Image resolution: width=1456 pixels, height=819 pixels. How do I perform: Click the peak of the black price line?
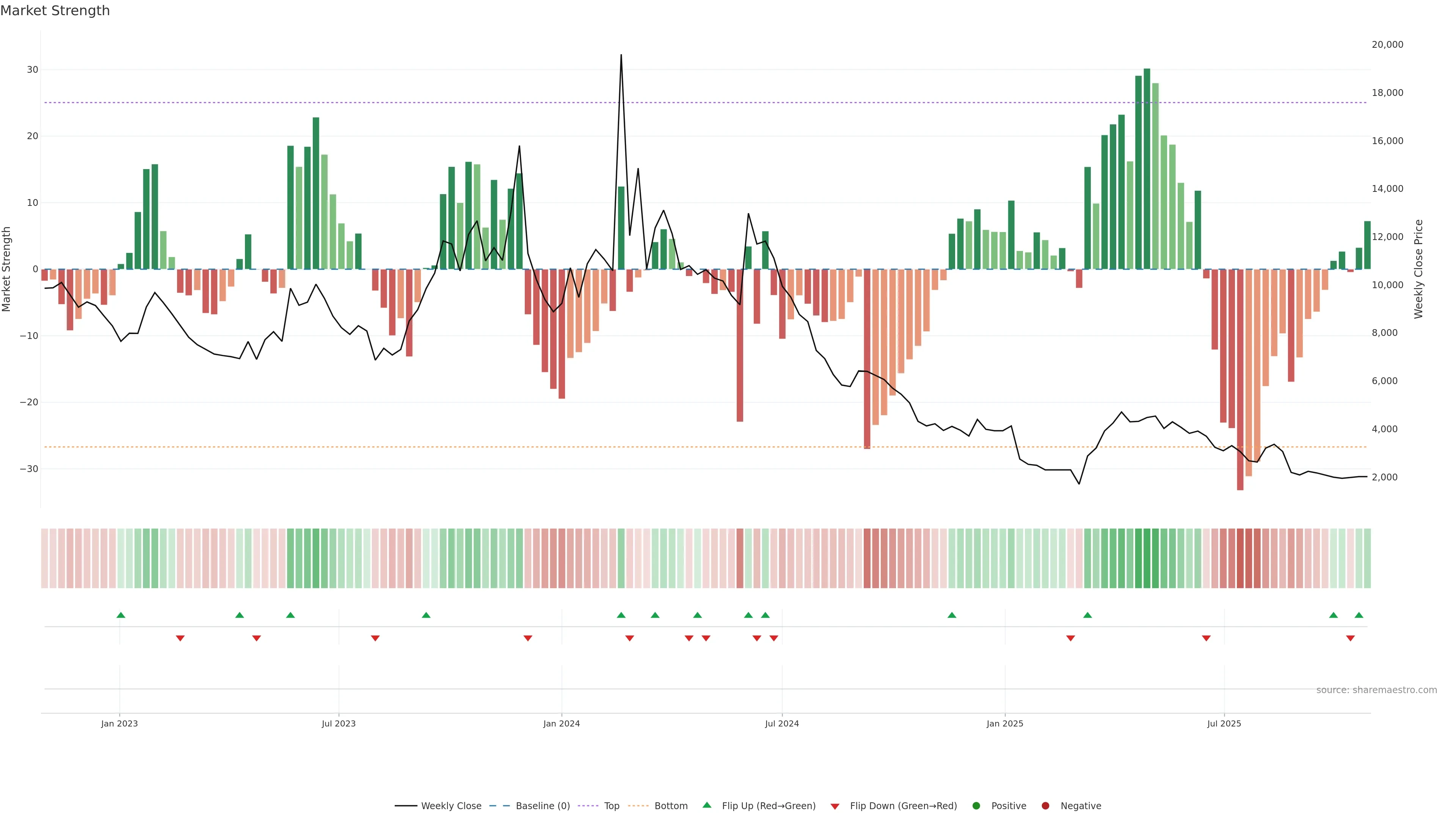[621, 55]
